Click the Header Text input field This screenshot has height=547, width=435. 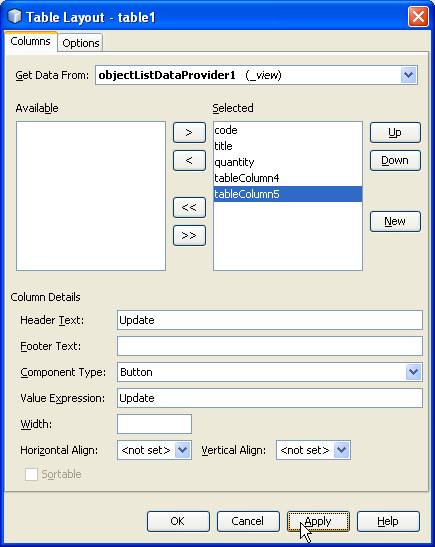coord(270,320)
